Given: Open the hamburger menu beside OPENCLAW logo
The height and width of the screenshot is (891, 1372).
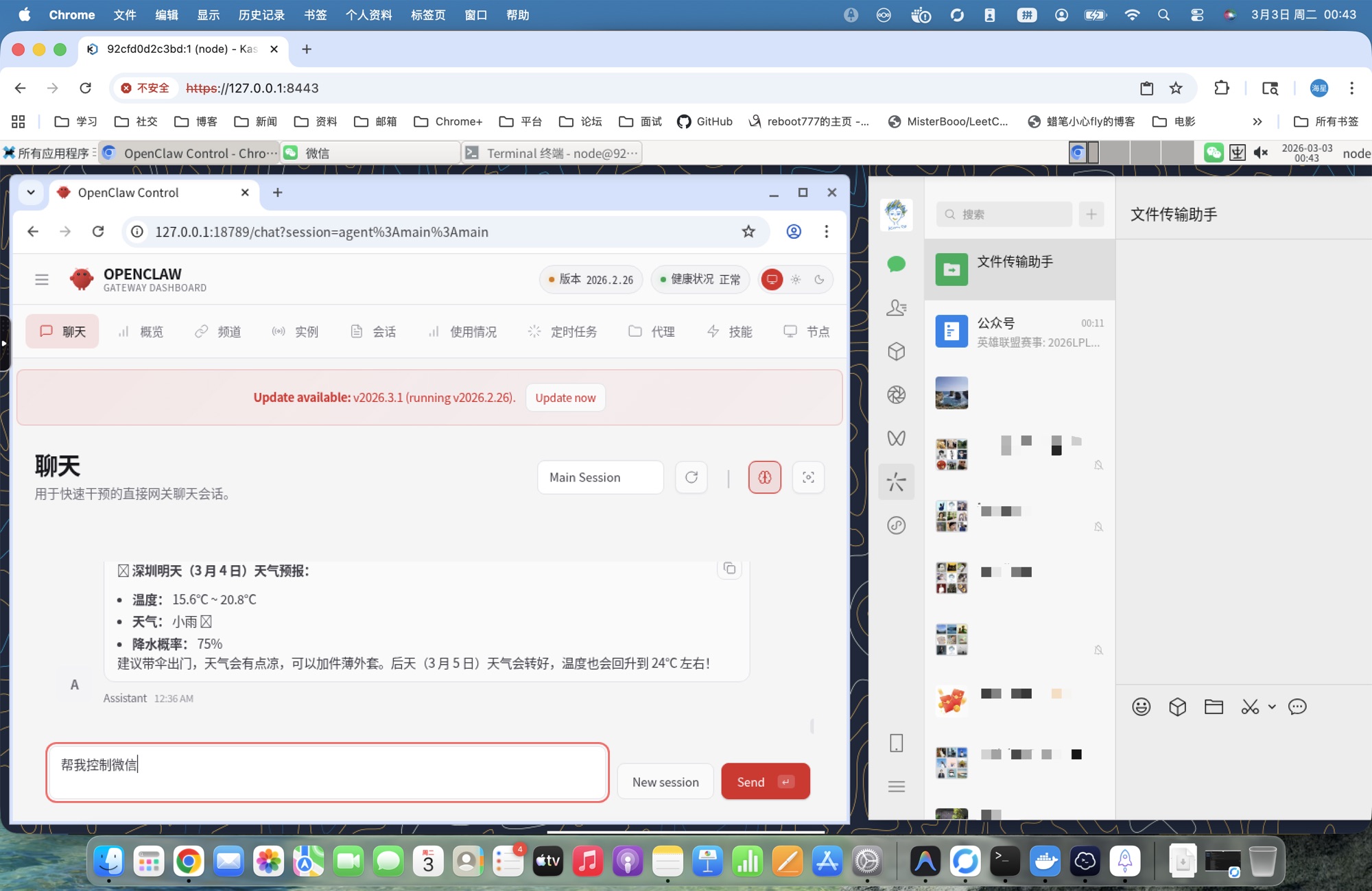Looking at the screenshot, I should tap(42, 279).
